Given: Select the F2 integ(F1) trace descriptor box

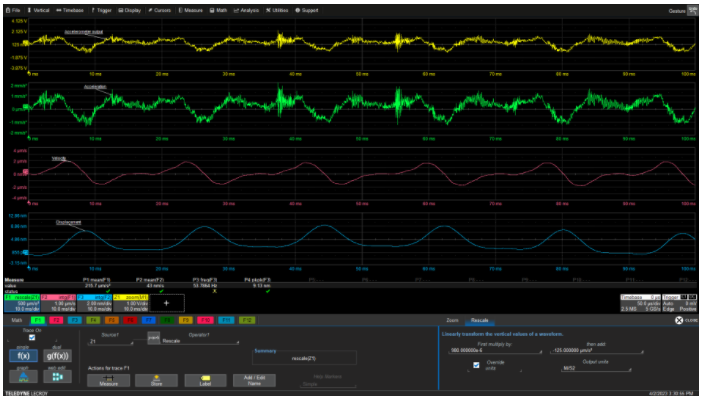Looking at the screenshot, I should click(58, 303).
